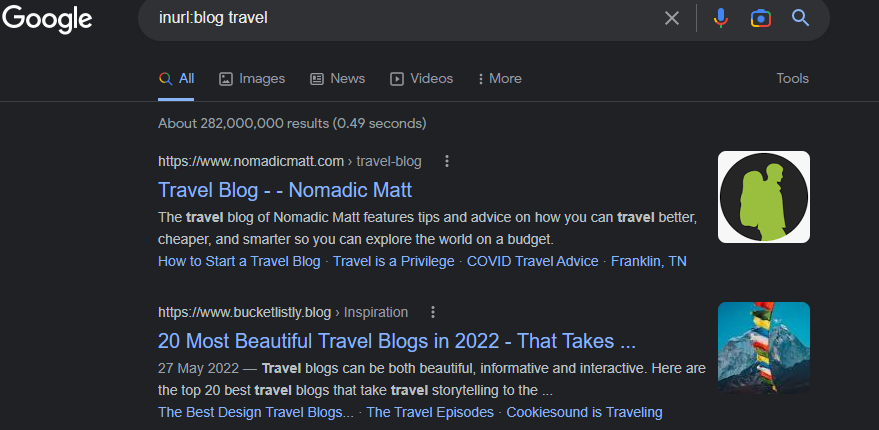This screenshot has height=430, width=879.
Task: Click the mountain prayer flags thumbnail
Action: [764, 348]
